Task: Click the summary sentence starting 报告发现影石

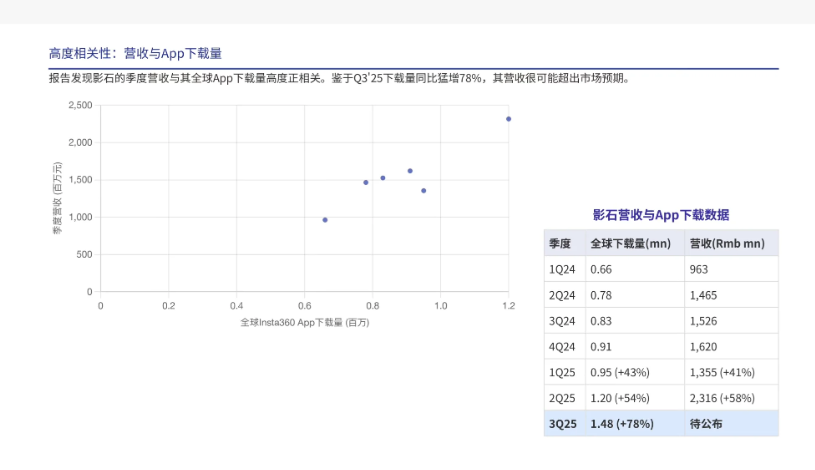Action: pos(340,79)
